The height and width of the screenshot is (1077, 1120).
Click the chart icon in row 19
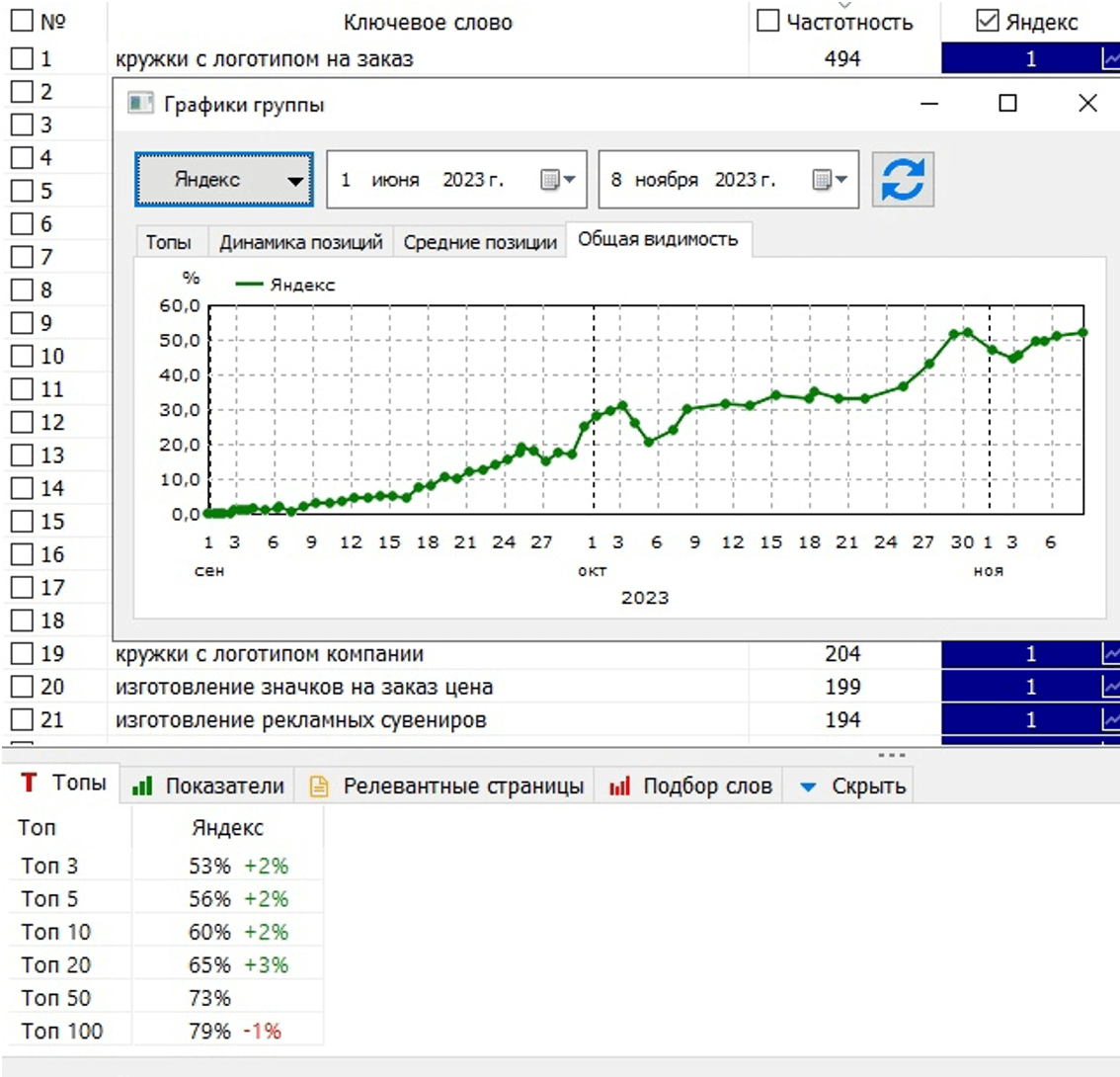1111,653
